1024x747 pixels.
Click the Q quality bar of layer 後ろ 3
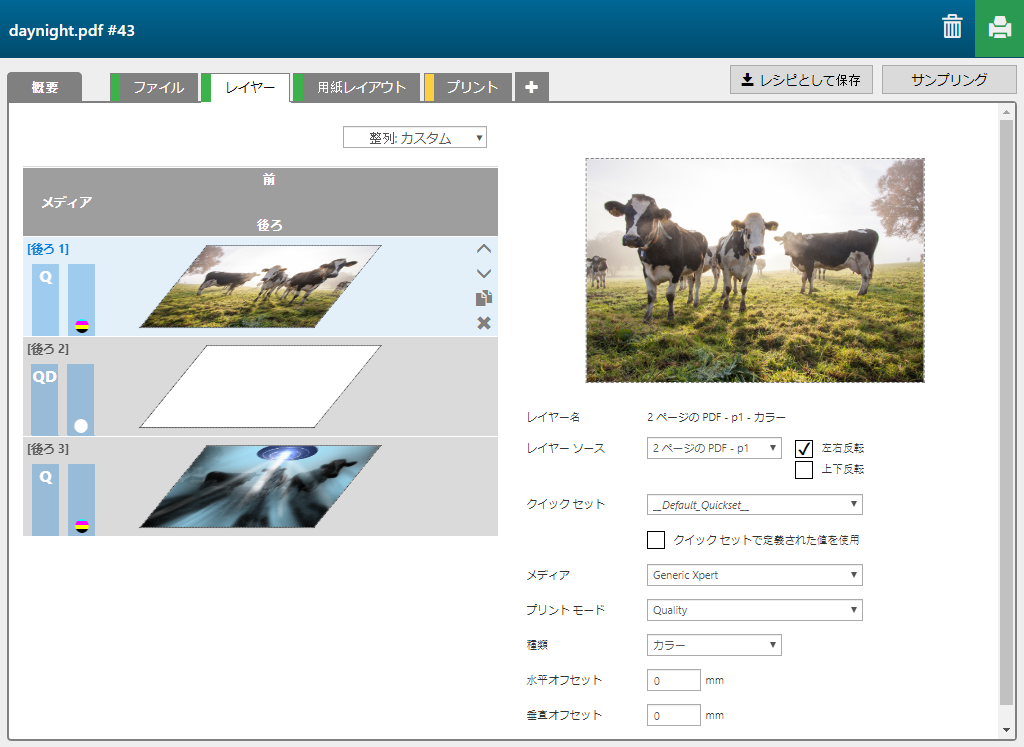pos(45,500)
